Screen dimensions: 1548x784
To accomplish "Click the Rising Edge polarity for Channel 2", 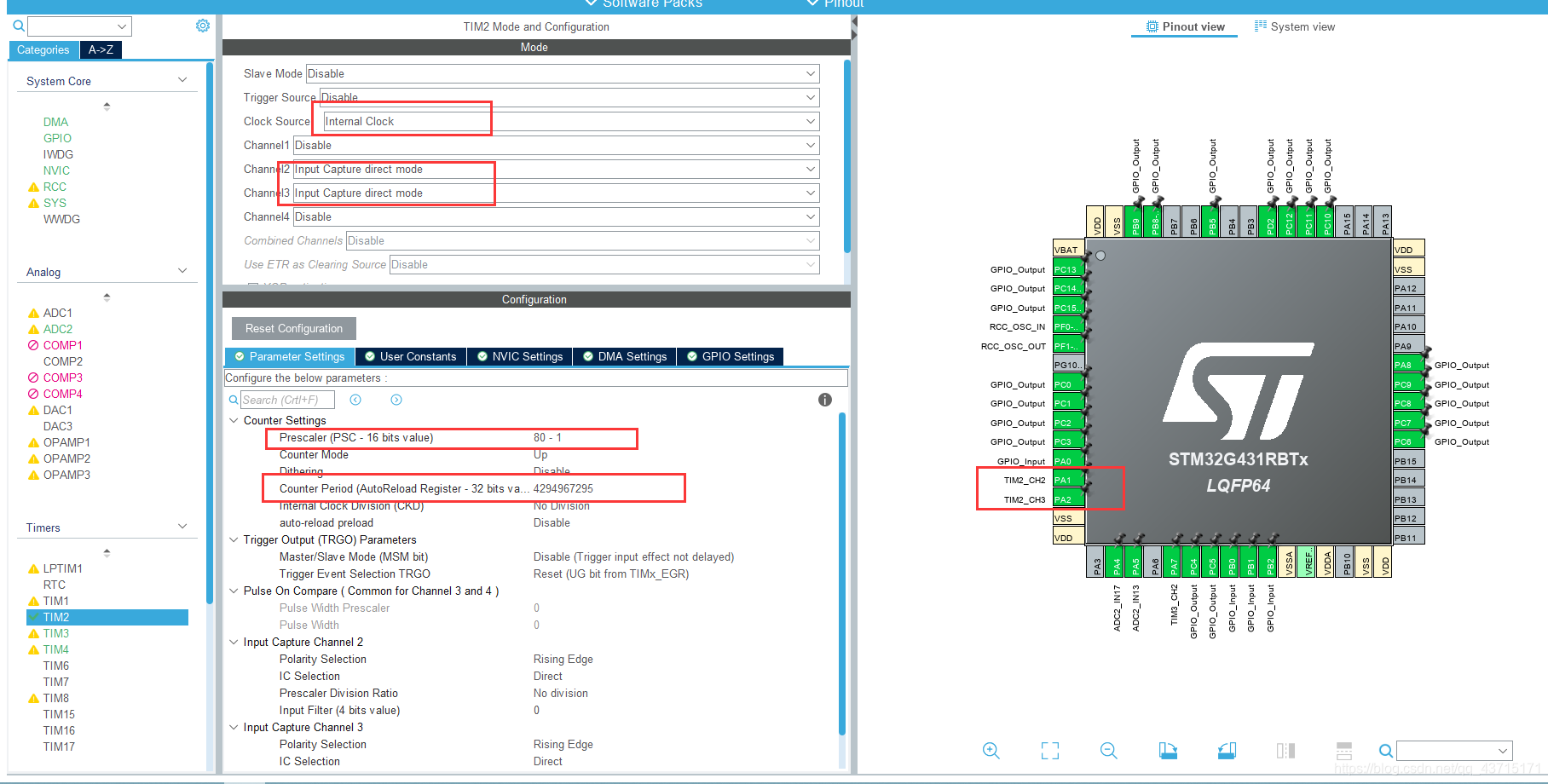I will [563, 659].
